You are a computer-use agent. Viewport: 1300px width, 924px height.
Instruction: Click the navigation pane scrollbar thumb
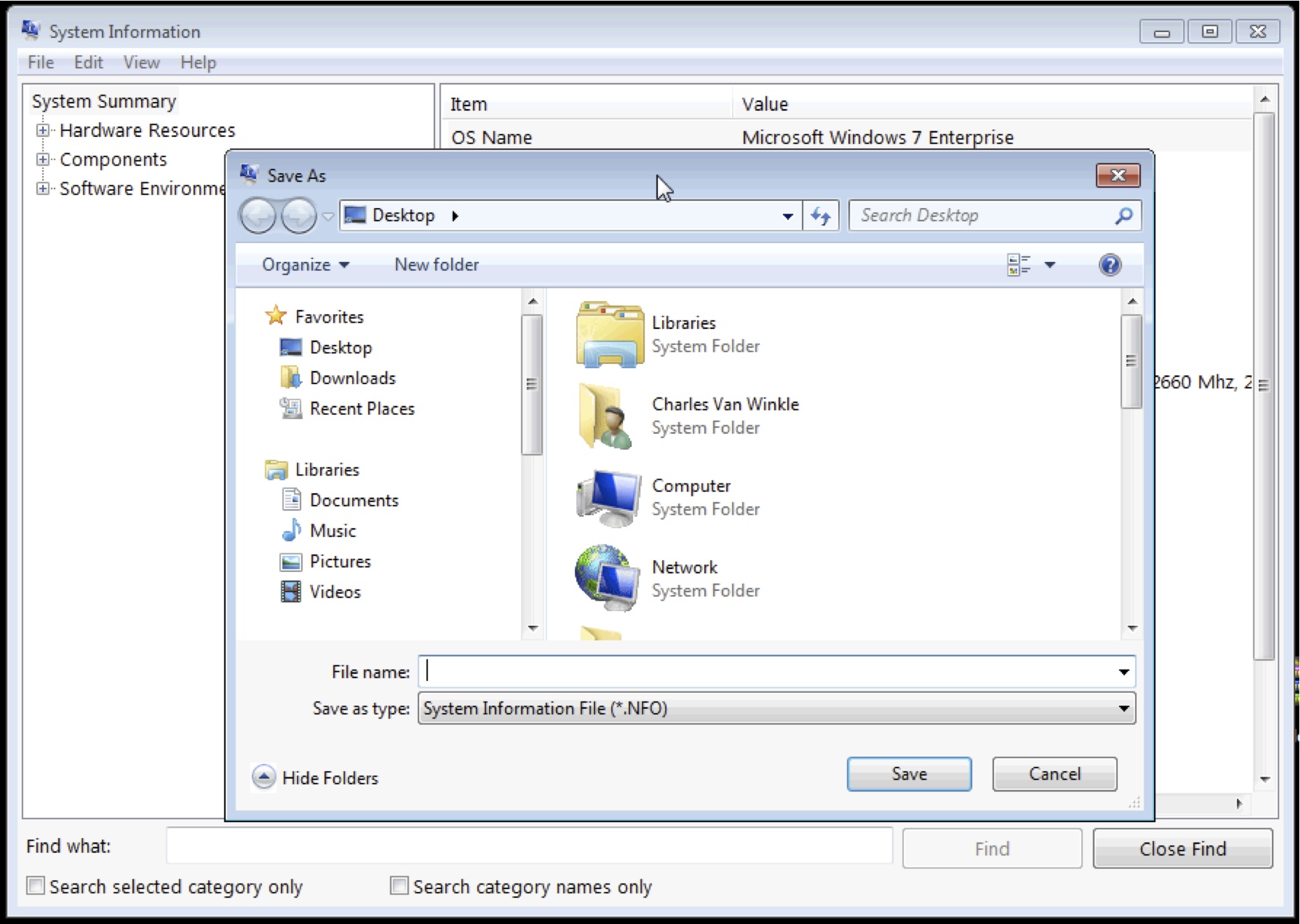(532, 384)
